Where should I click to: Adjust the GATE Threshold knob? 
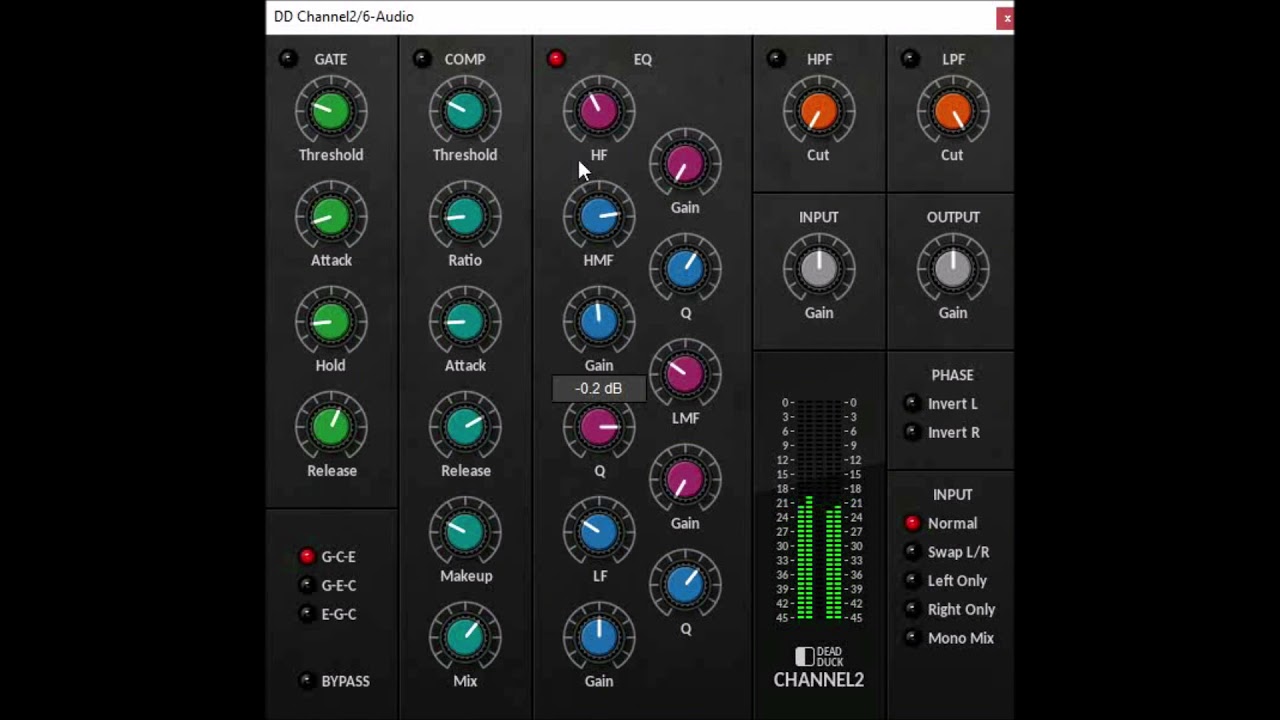click(x=331, y=111)
